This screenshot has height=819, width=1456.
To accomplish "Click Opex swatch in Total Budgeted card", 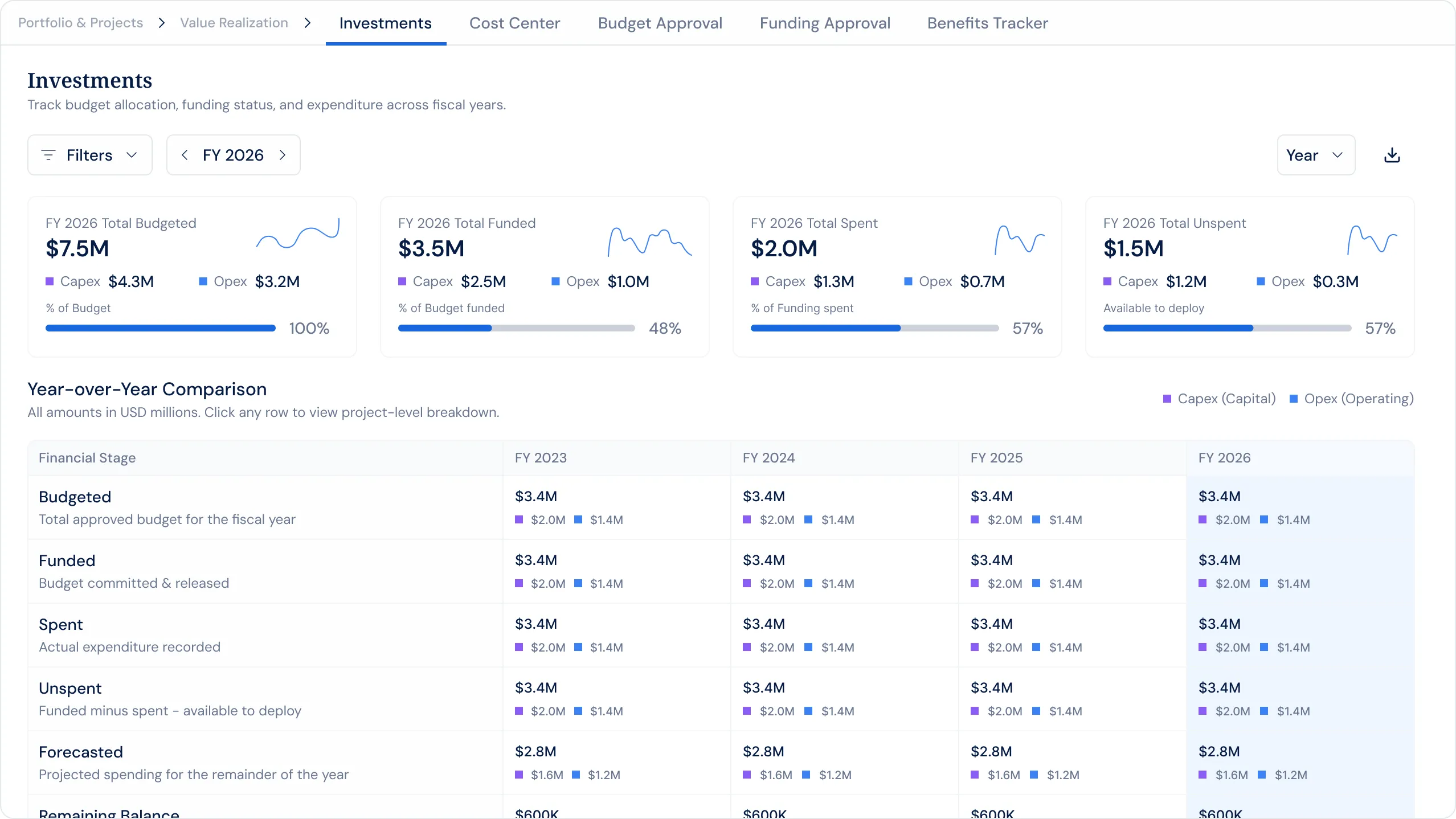I will coord(203,281).
